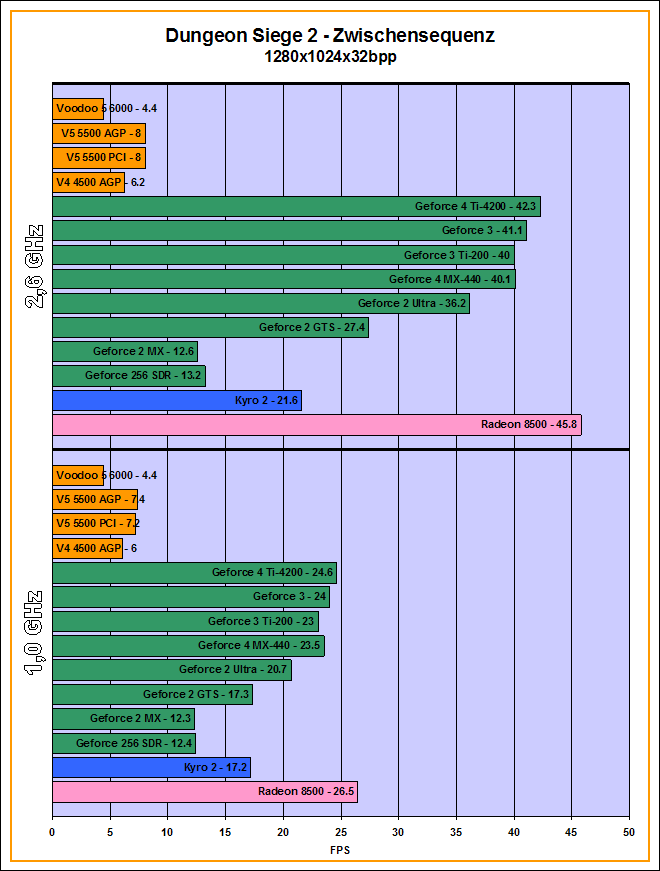Select the V5 5500 PCI - 7.2 bar

pyautogui.click(x=94, y=524)
